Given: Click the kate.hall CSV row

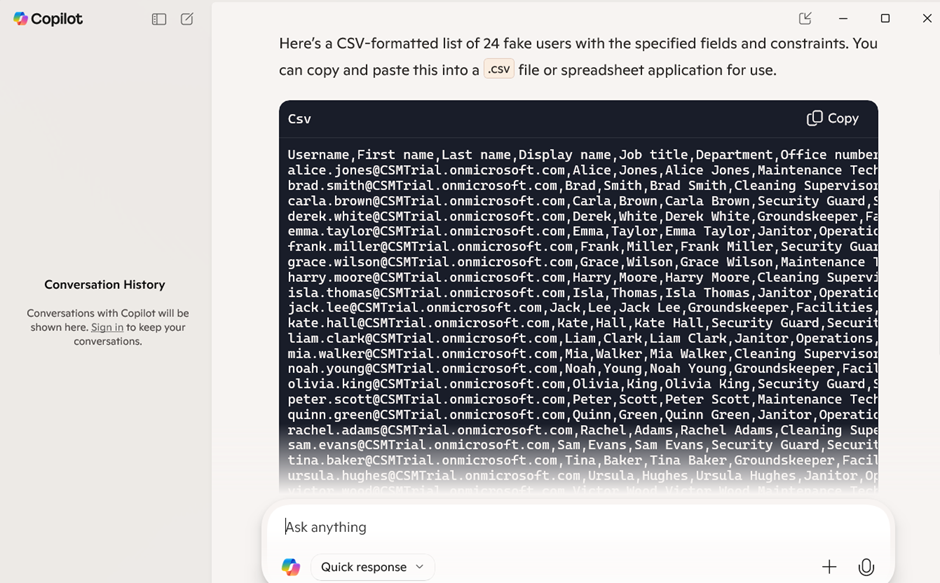Looking at the screenshot, I should [x=582, y=323].
